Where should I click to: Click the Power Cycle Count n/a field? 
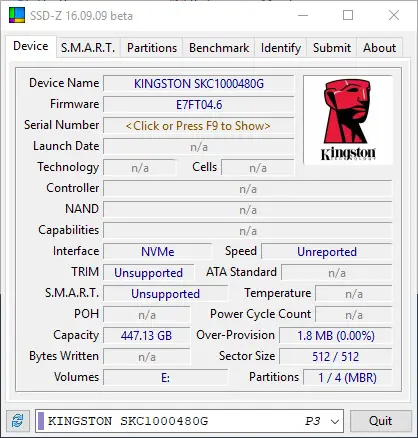[x=354, y=315]
